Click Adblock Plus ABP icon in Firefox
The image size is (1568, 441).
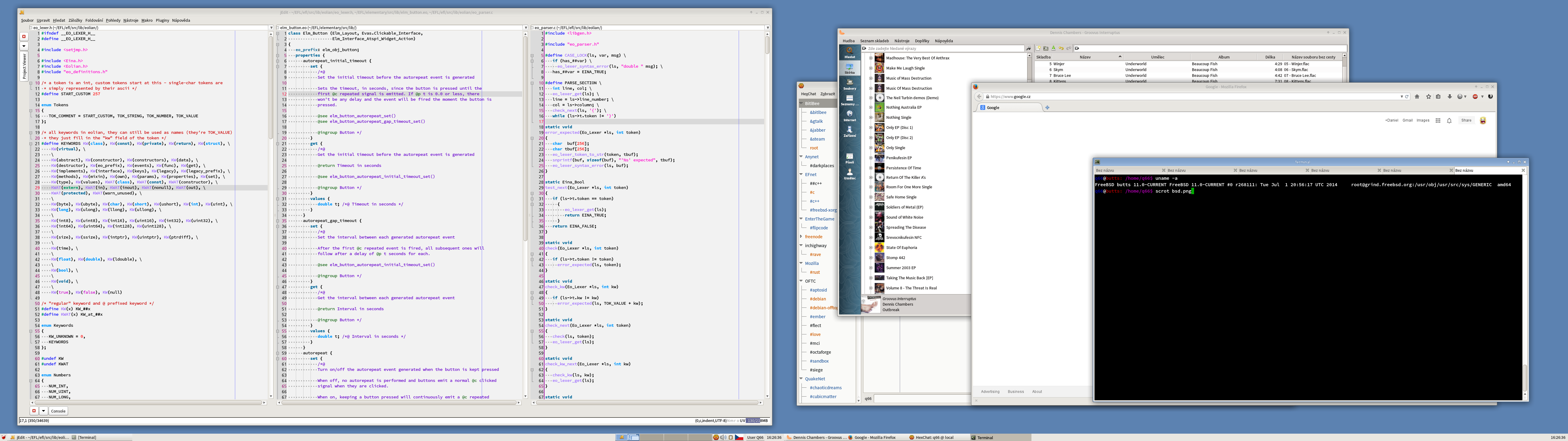pyautogui.click(x=1475, y=96)
